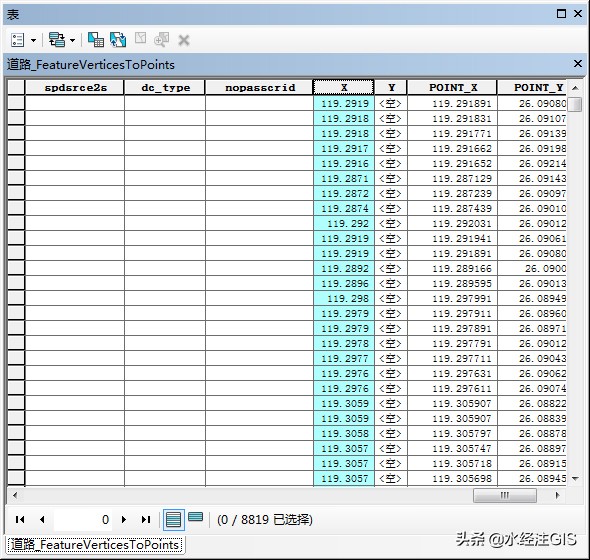The width and height of the screenshot is (590, 560).
Task: Jump to the last record
Action: pyautogui.click(x=146, y=520)
